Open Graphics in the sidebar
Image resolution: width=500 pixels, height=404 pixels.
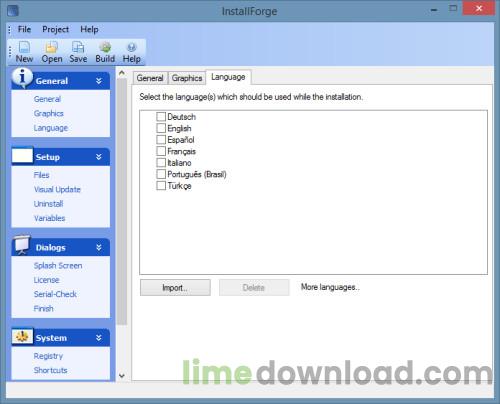pyautogui.click(x=49, y=113)
